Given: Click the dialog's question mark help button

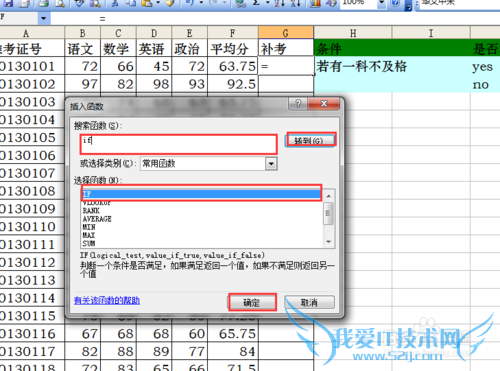Looking at the screenshot, I should coord(298,104).
